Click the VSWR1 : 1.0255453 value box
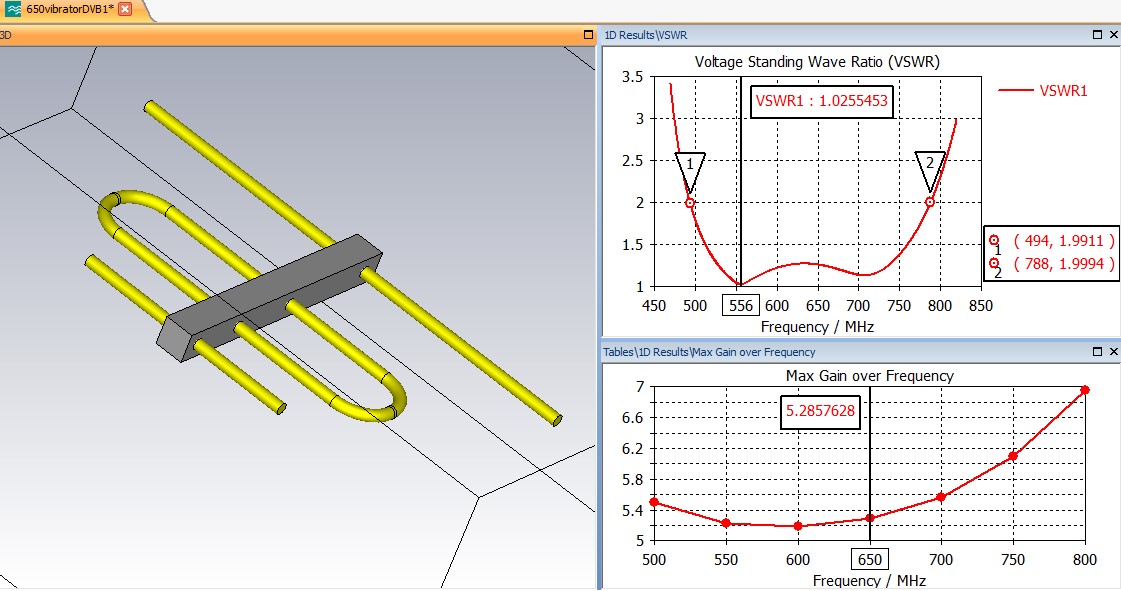 coord(821,101)
